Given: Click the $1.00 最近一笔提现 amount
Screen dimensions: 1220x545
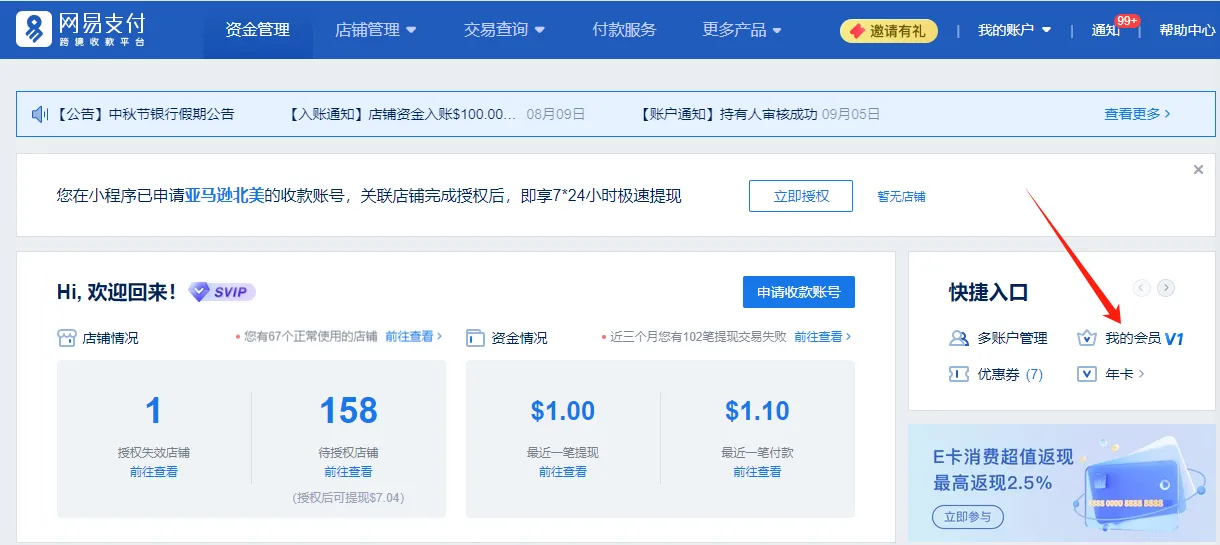Looking at the screenshot, I should [563, 411].
